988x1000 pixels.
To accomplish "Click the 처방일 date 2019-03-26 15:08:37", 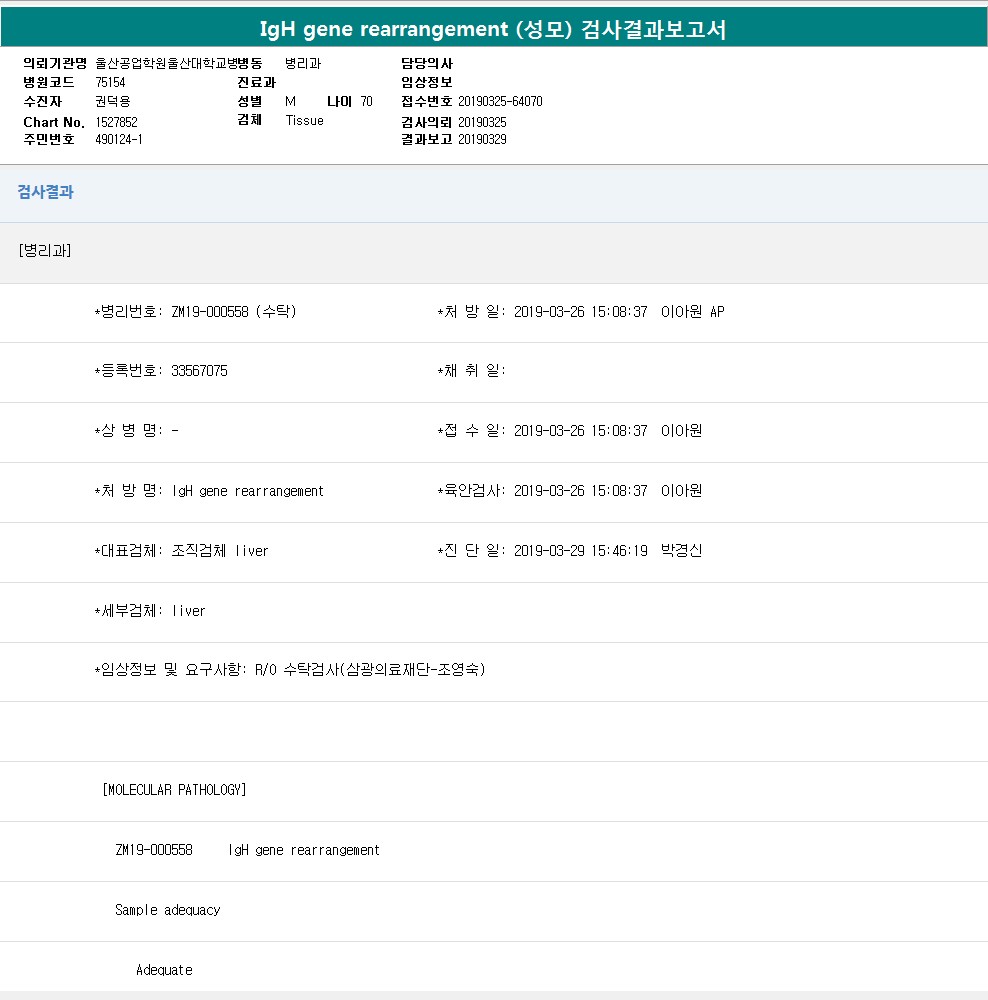I will coord(580,312).
